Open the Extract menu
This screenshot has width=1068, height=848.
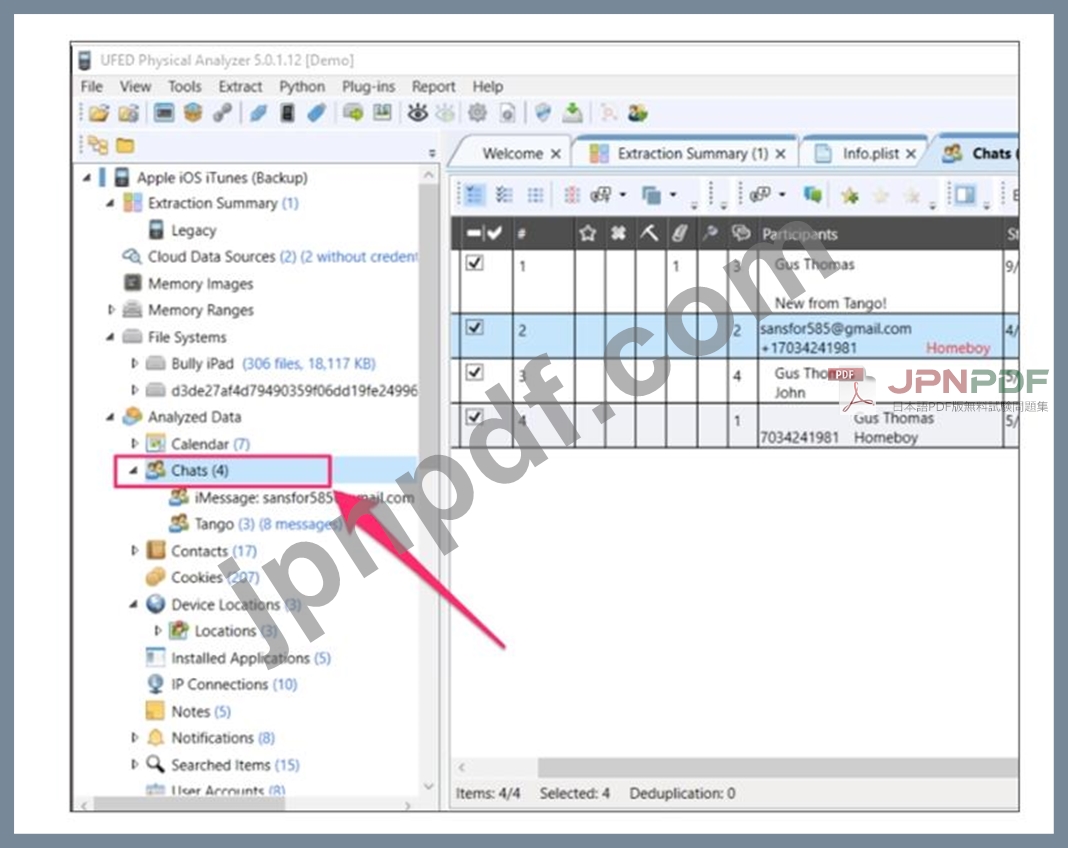click(x=240, y=87)
